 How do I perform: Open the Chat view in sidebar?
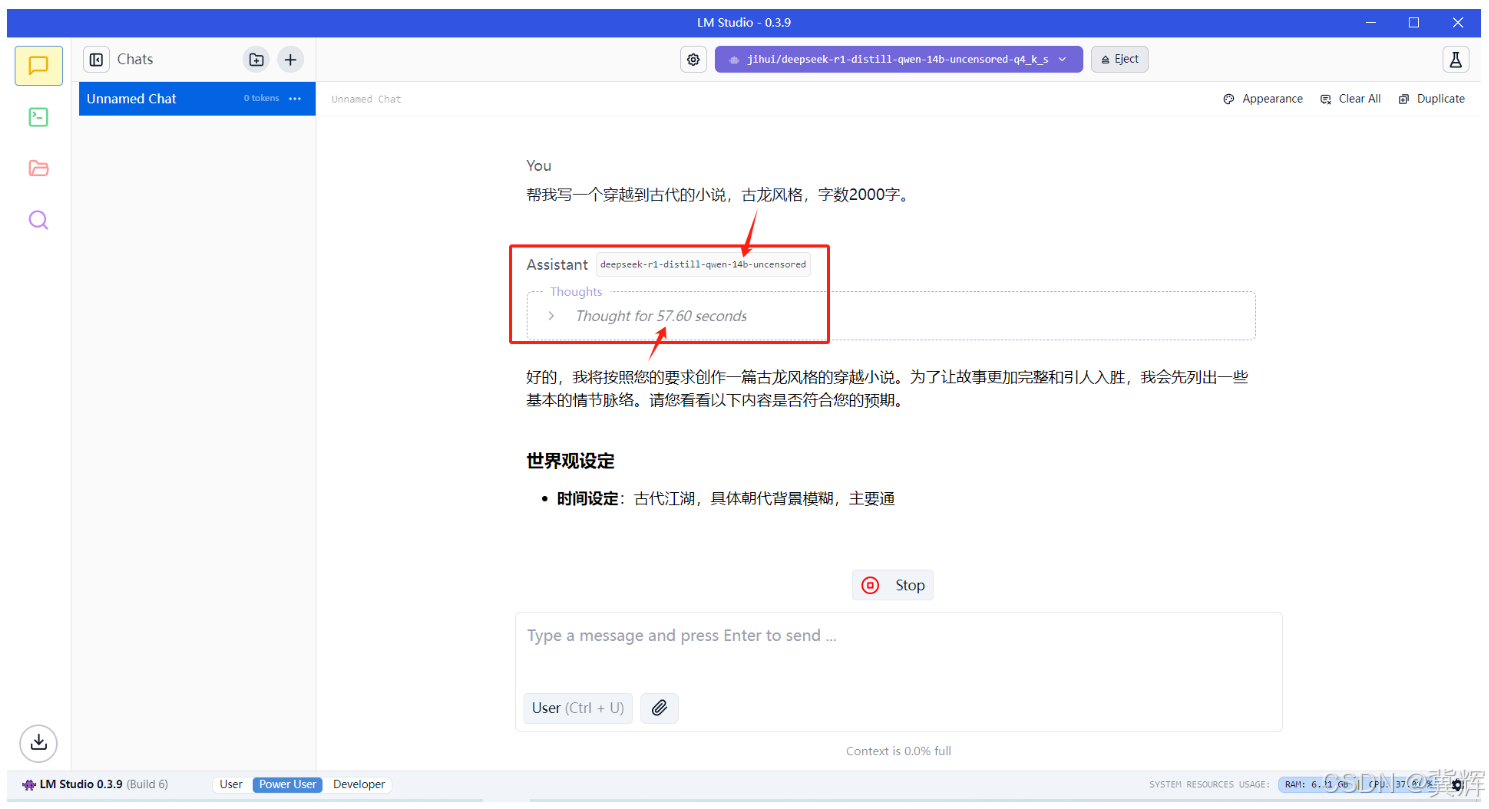[x=38, y=66]
